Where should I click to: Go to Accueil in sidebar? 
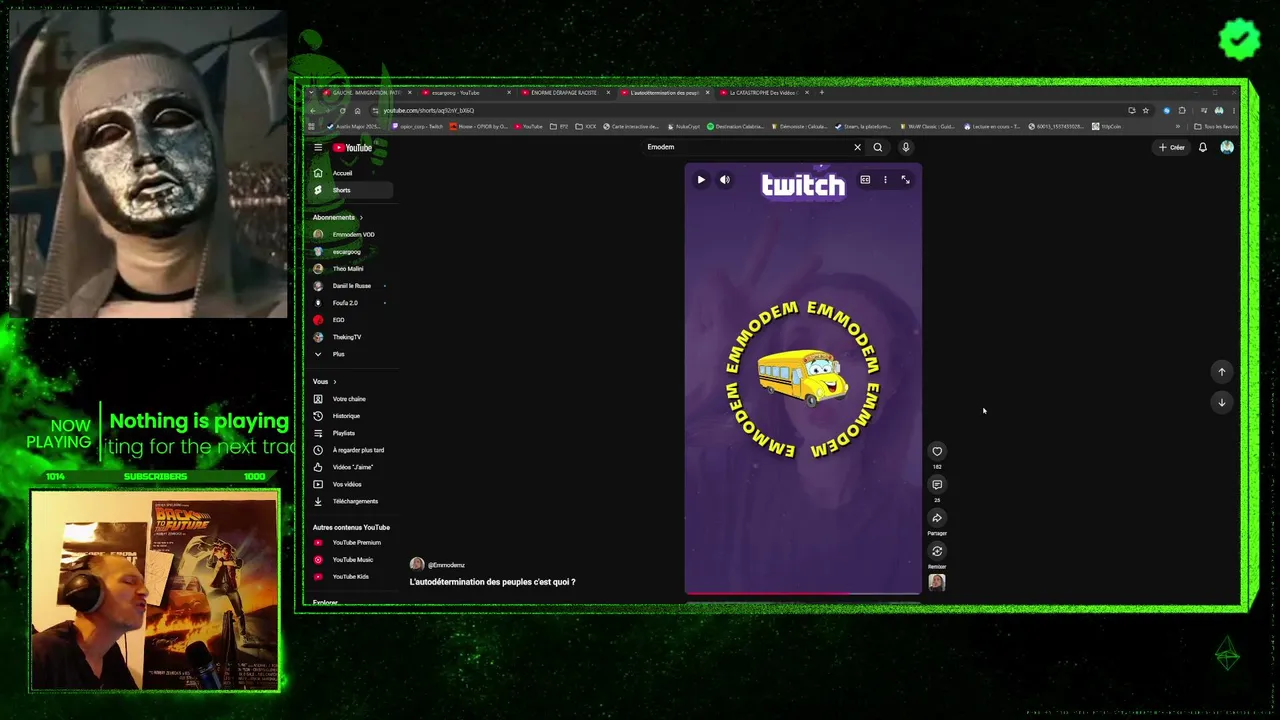352,173
